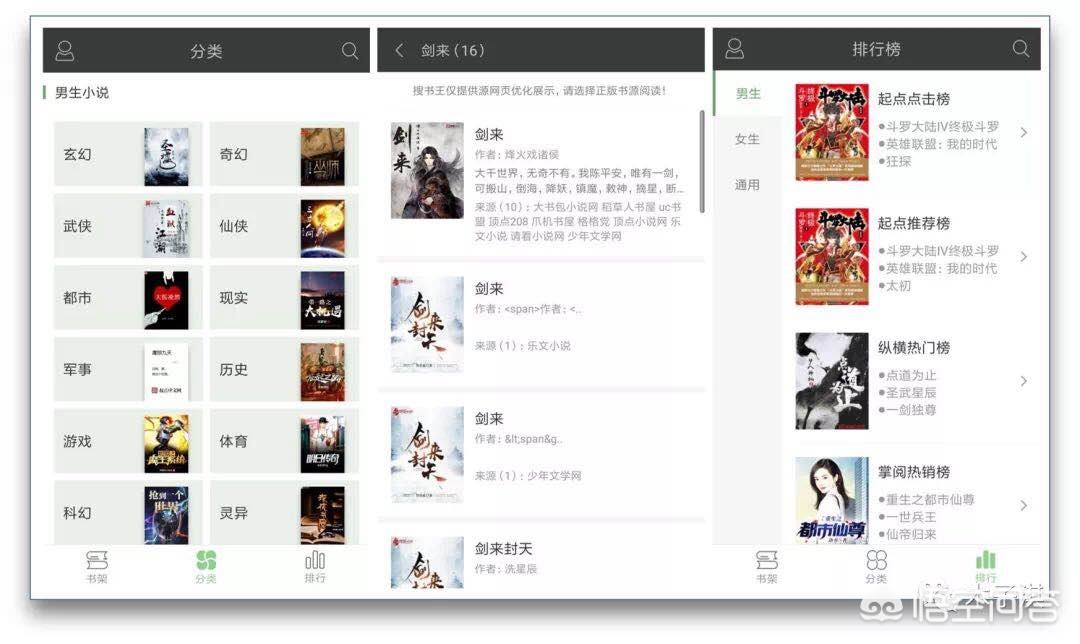Click 起点推荐榜 title
Viewport: 1080px width, 644px height.
click(x=914, y=223)
